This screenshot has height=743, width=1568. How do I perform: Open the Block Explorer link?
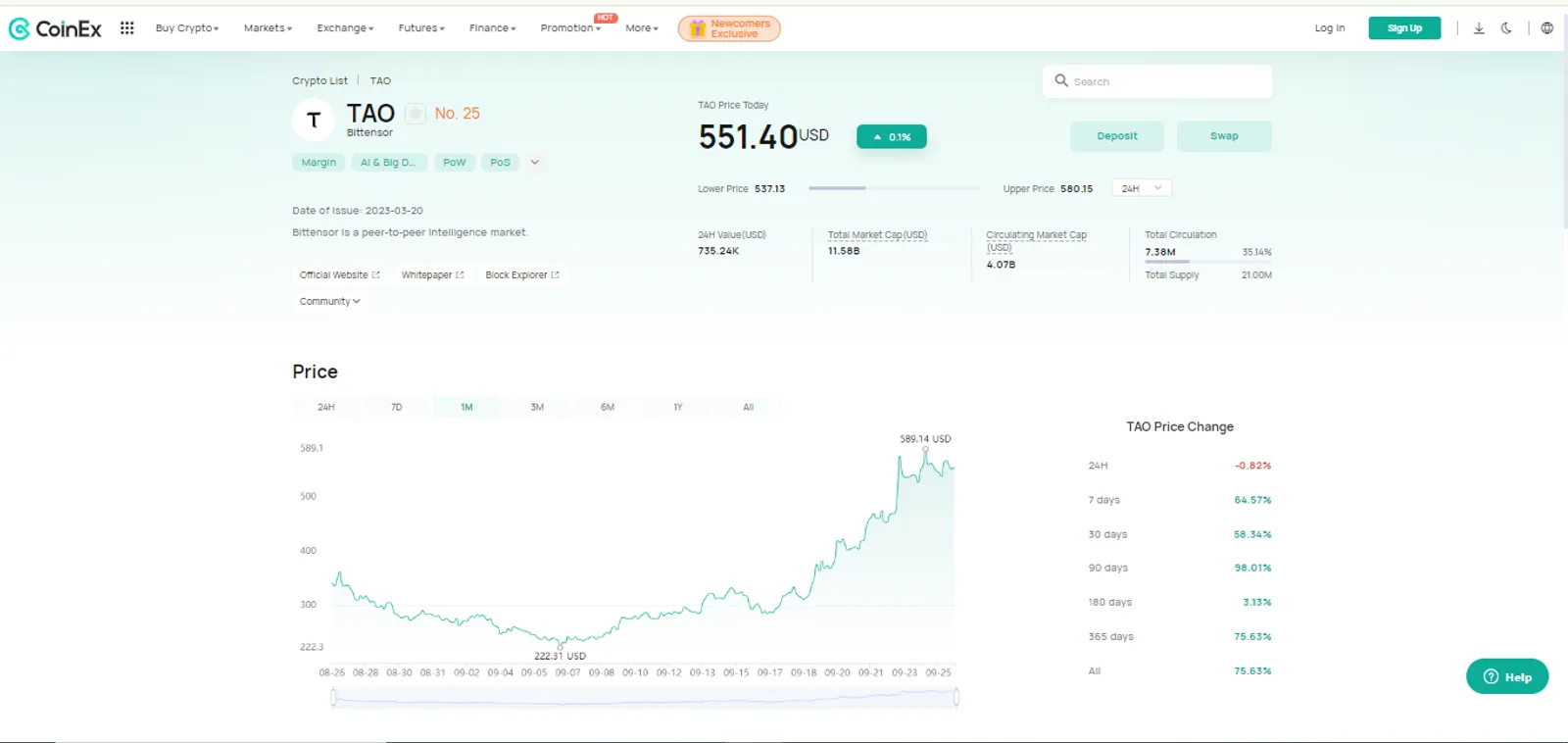522,274
